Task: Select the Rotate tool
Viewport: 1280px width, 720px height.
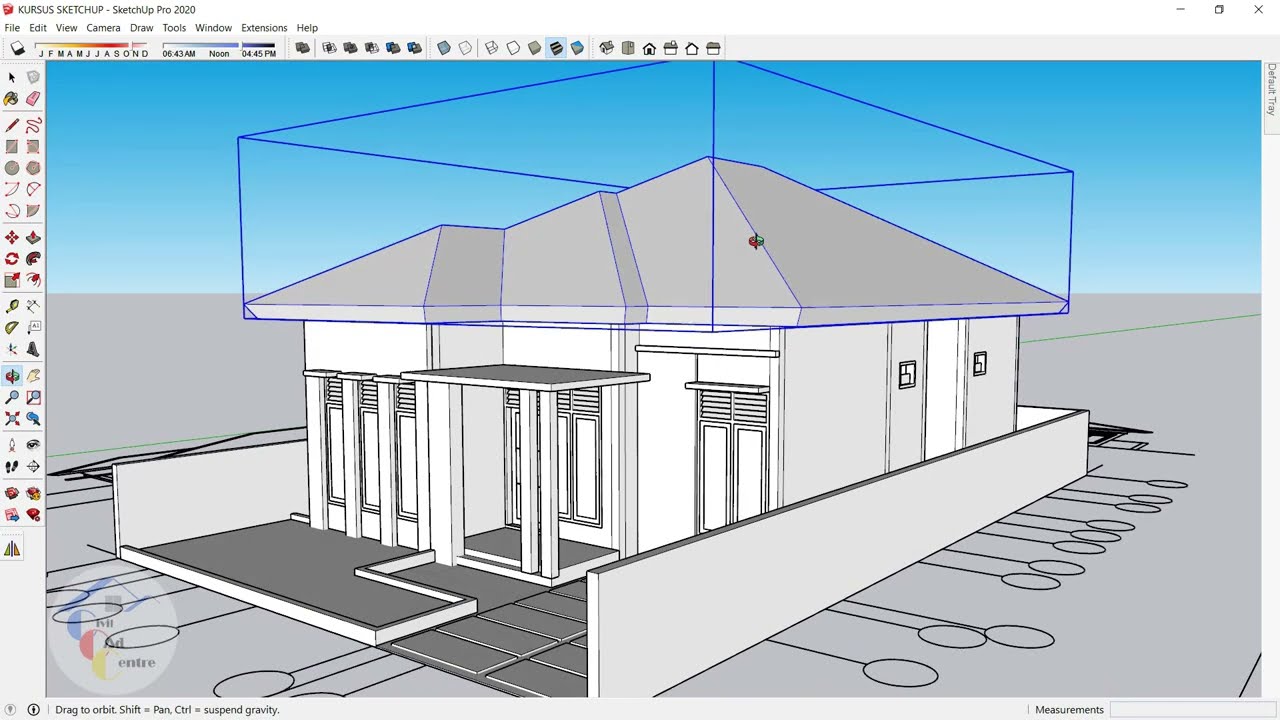Action: pyautogui.click(x=12, y=259)
